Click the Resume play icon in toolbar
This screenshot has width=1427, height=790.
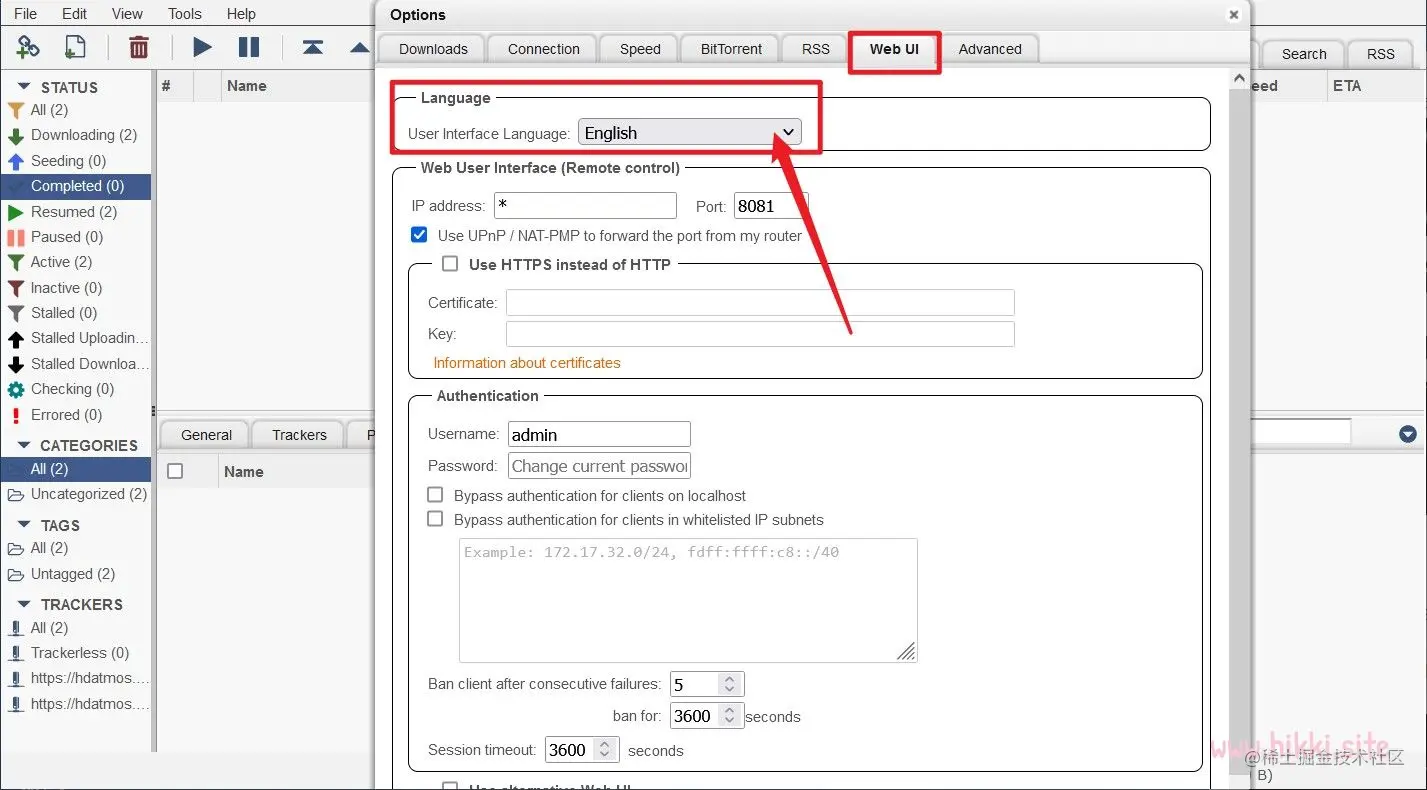tap(202, 47)
